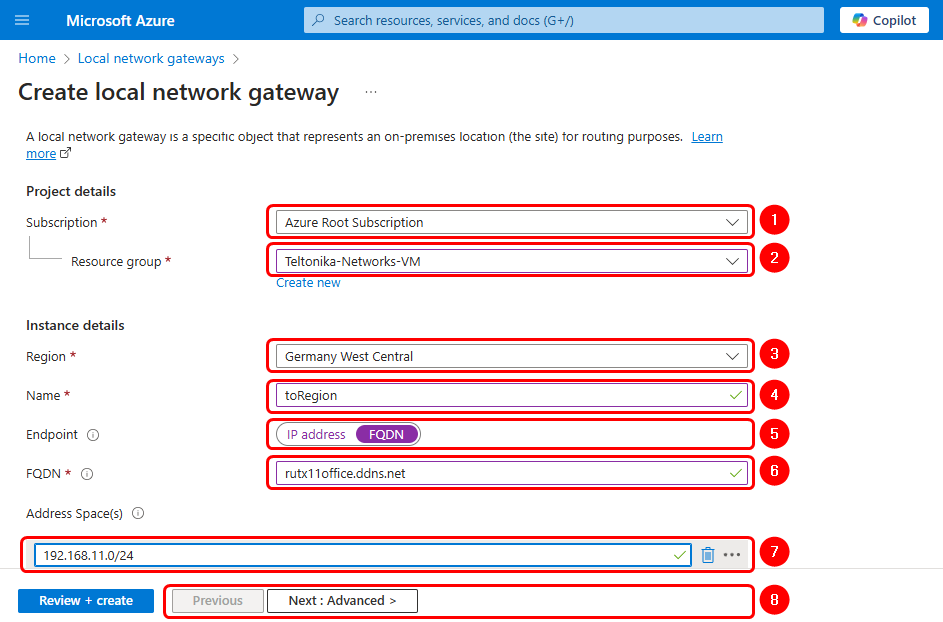Viewport: 943px width, 622px height.
Task: Click Next : Advanced button
Action: (342, 601)
